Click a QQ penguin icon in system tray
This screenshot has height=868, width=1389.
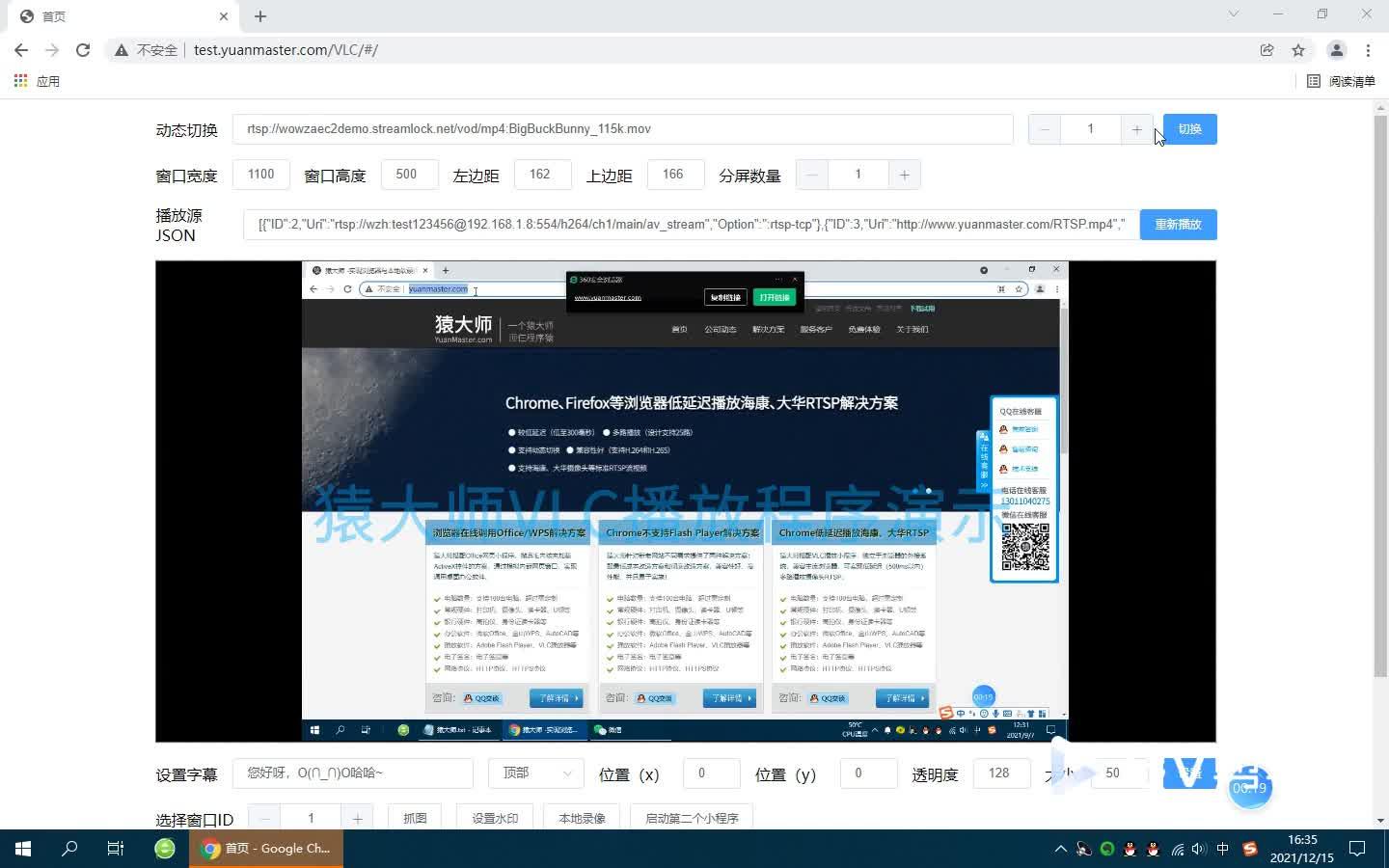pyautogui.click(x=1130, y=850)
